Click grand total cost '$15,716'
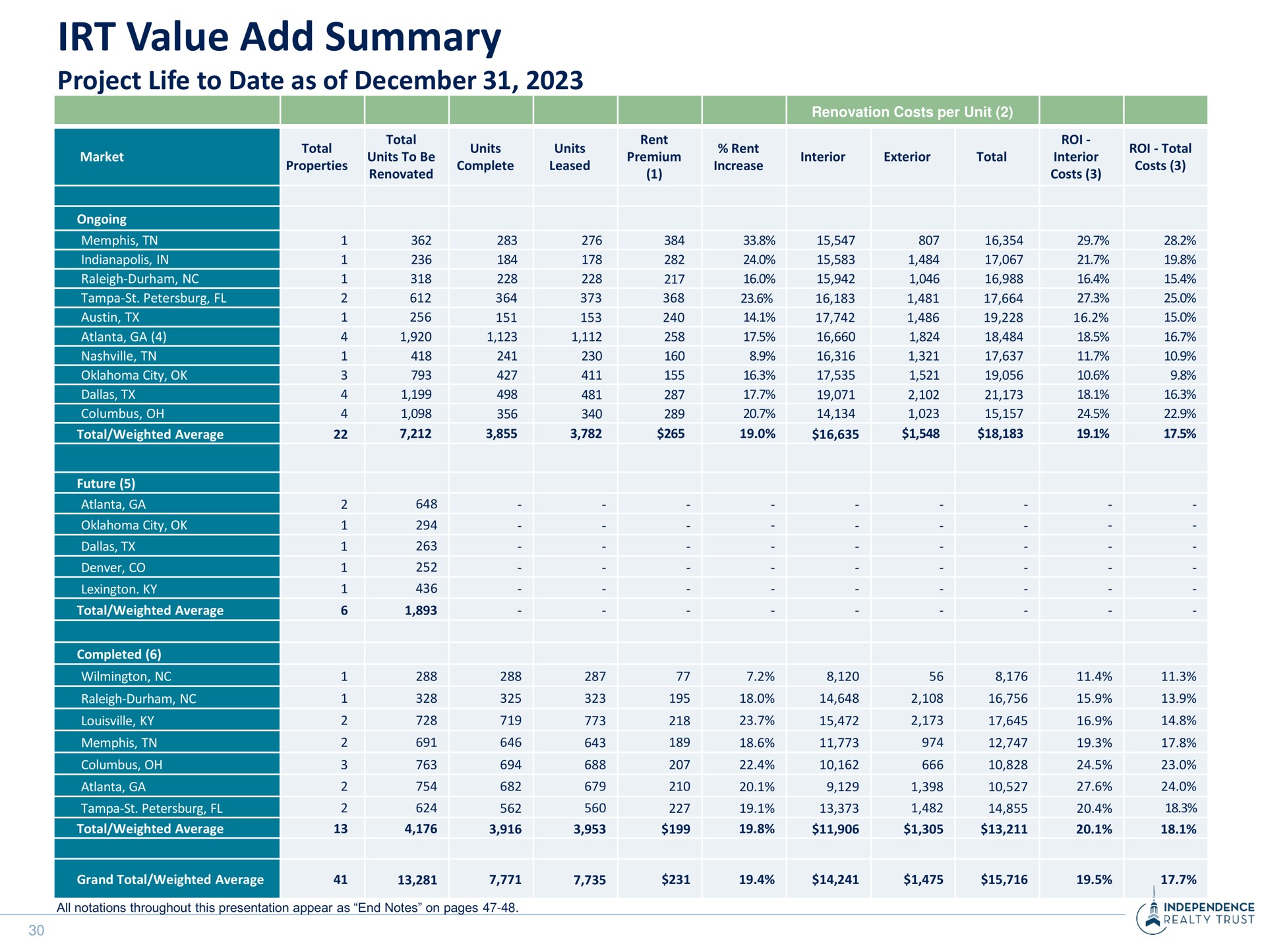Image resolution: width=1266 pixels, height=952 pixels. point(1004,879)
